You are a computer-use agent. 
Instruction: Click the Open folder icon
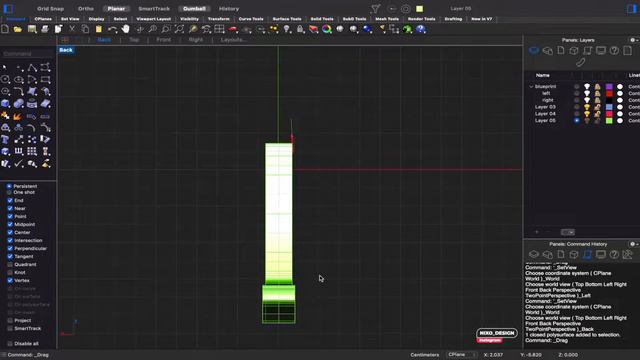(x=18, y=29)
